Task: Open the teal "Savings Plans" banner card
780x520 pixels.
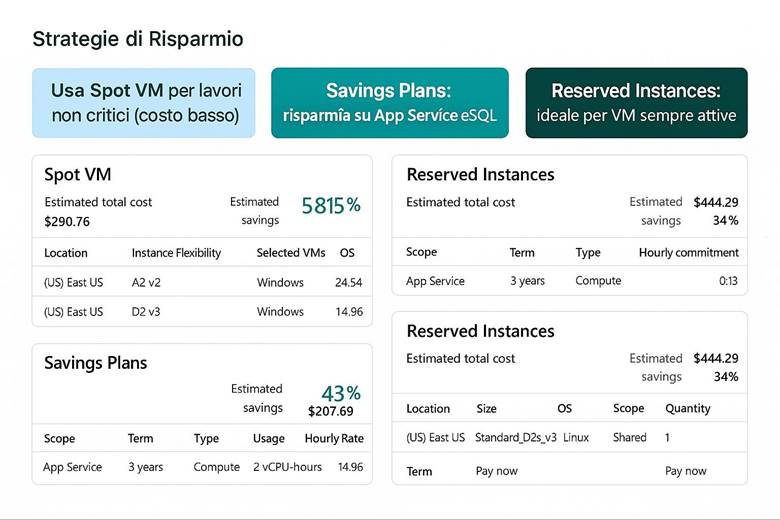Action: click(x=389, y=102)
